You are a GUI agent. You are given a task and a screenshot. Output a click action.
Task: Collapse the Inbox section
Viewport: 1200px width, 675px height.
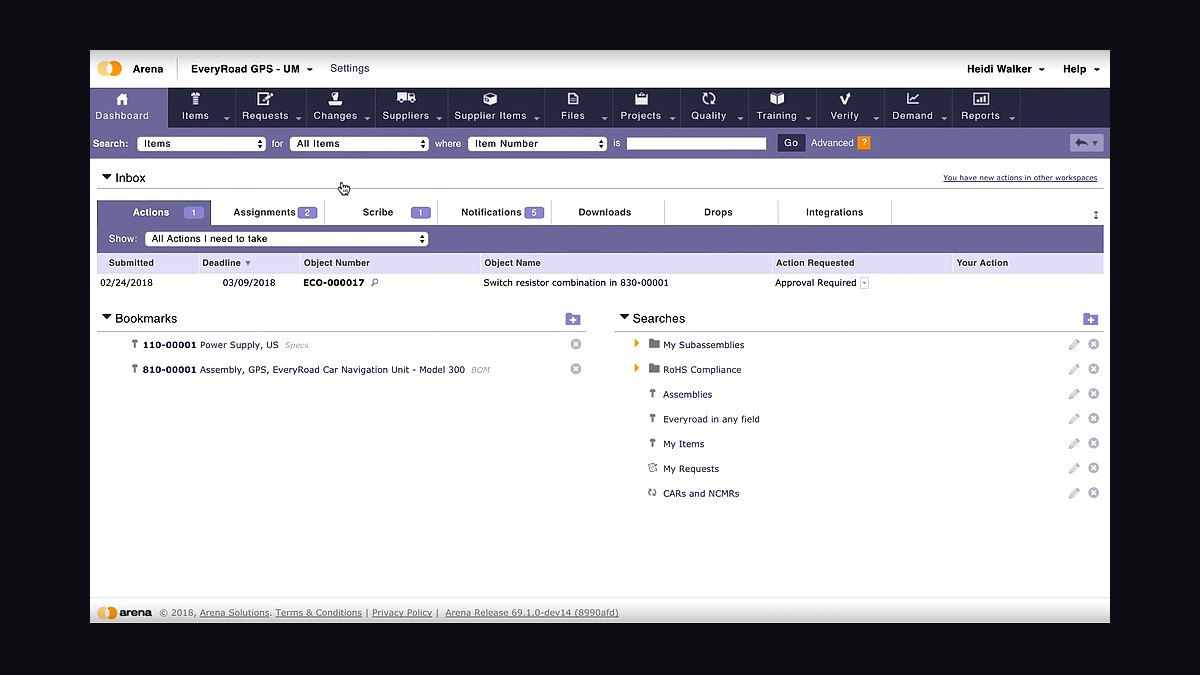[106, 178]
